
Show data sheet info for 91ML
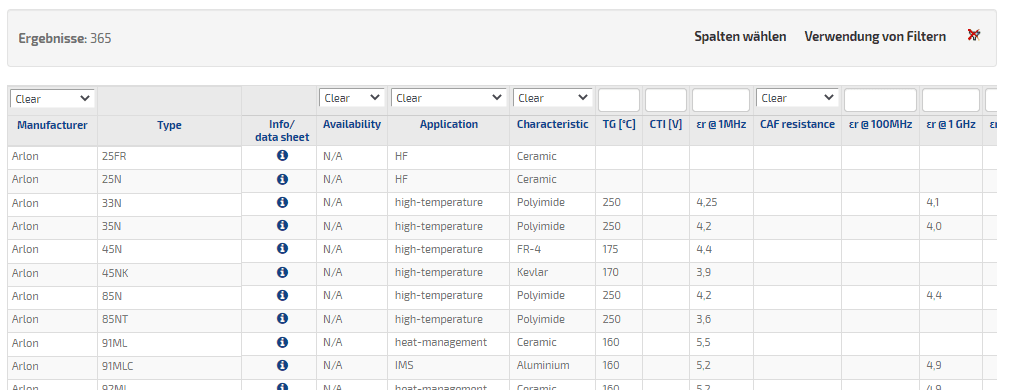point(282,342)
